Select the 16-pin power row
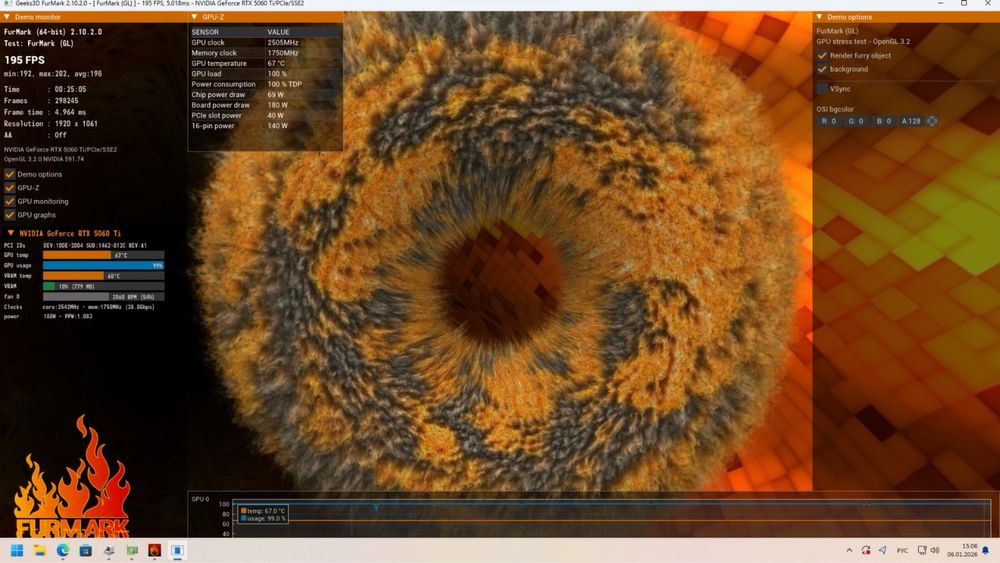1000x563 pixels. click(x=265, y=126)
